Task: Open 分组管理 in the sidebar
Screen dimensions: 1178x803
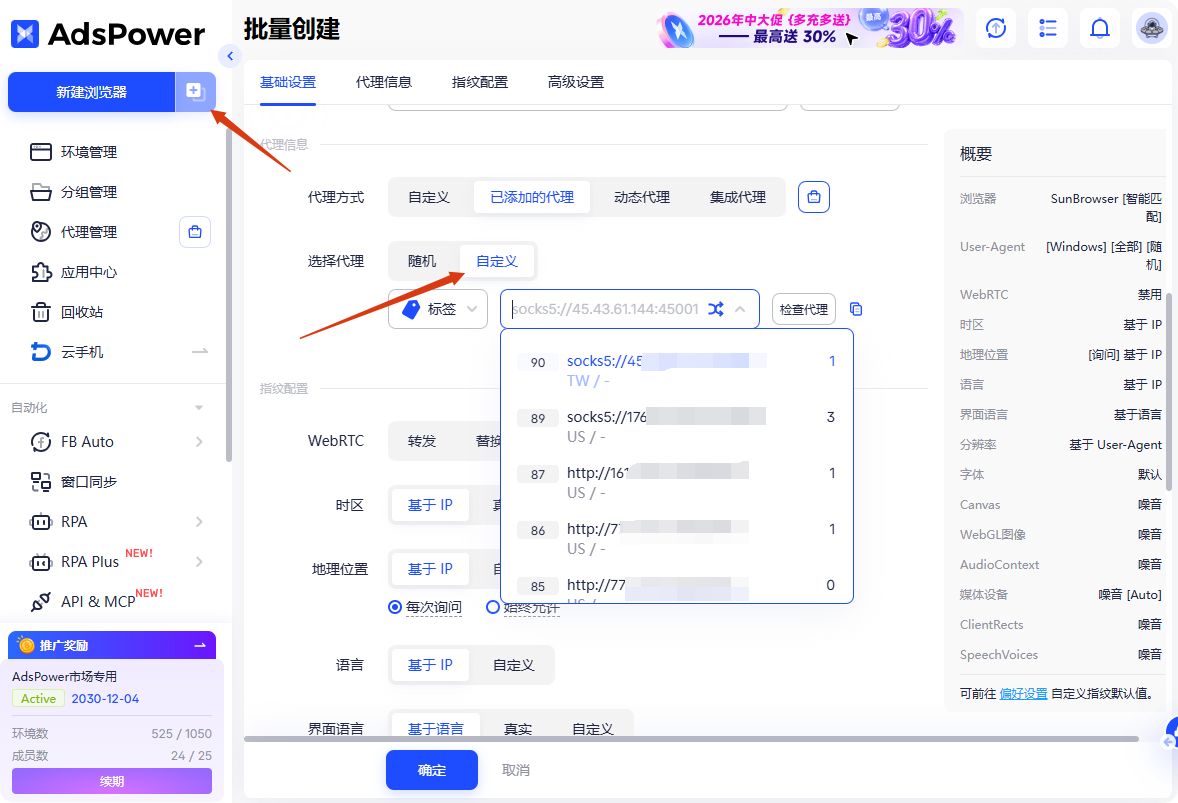Action: [89, 192]
